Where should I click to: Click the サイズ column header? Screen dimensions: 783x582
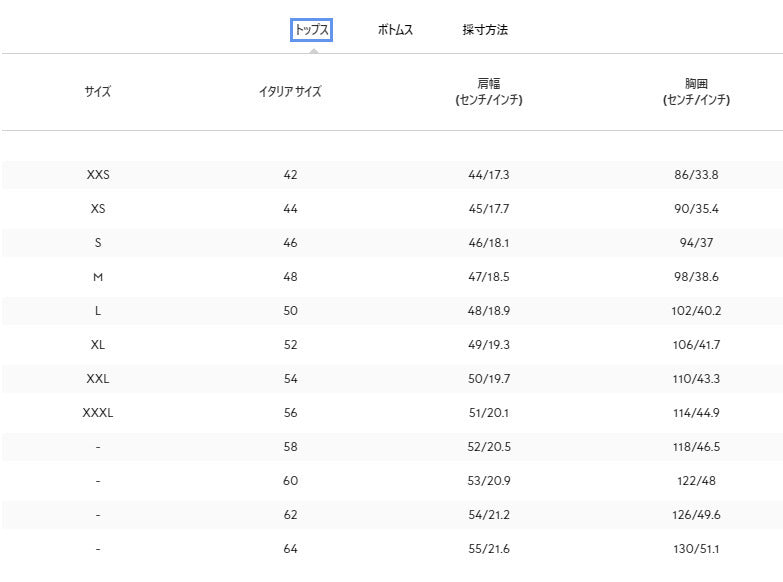(98, 91)
